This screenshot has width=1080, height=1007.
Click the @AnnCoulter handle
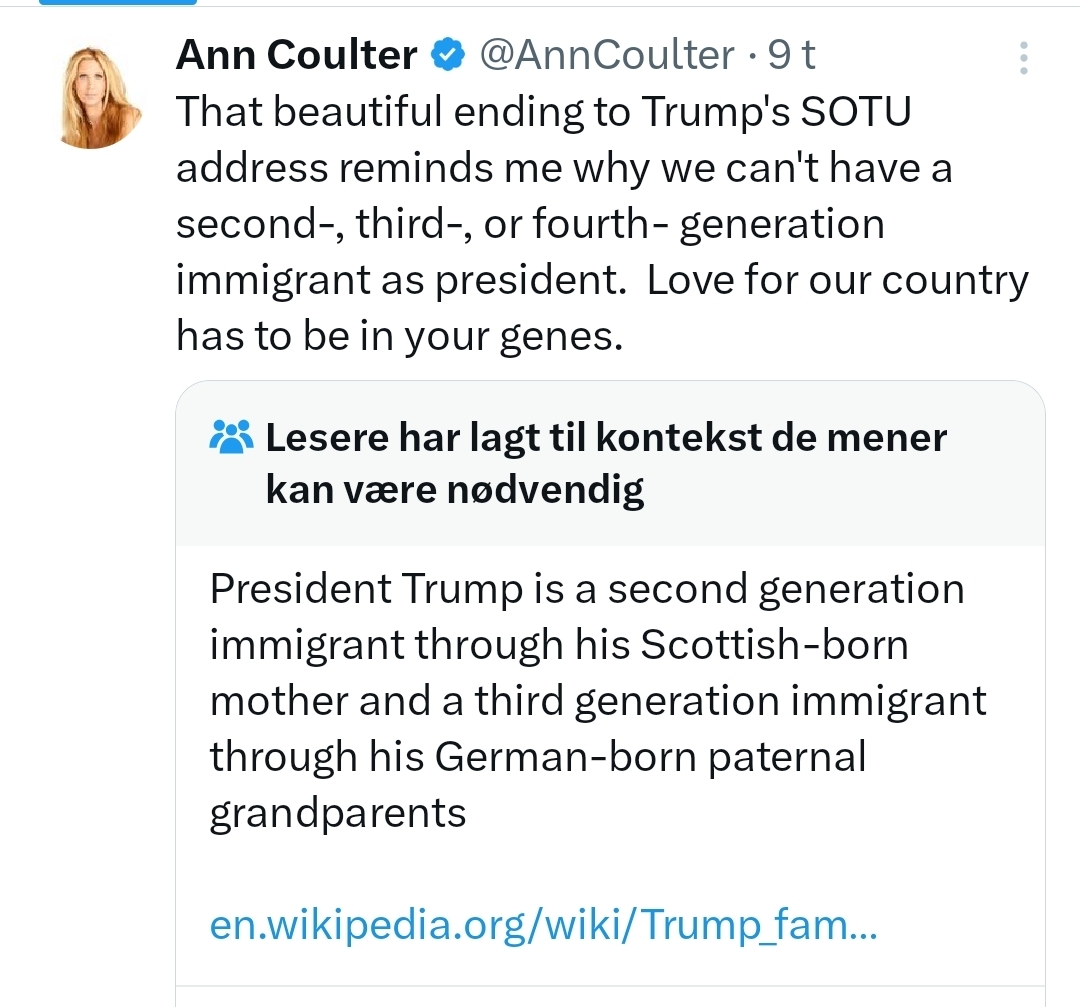[607, 56]
